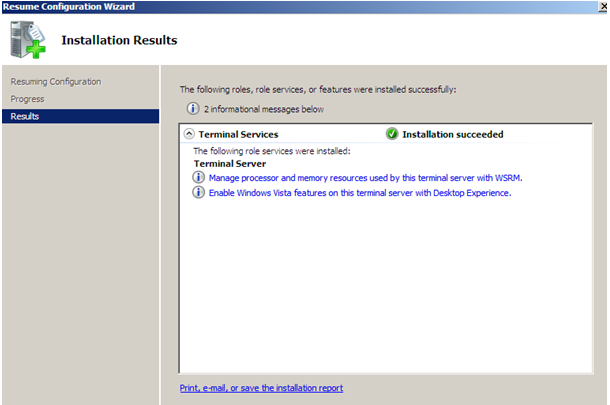610x405 pixels.
Task: Close the Resume Configuration Wizard window
Action: pyautogui.click(x=602, y=7)
